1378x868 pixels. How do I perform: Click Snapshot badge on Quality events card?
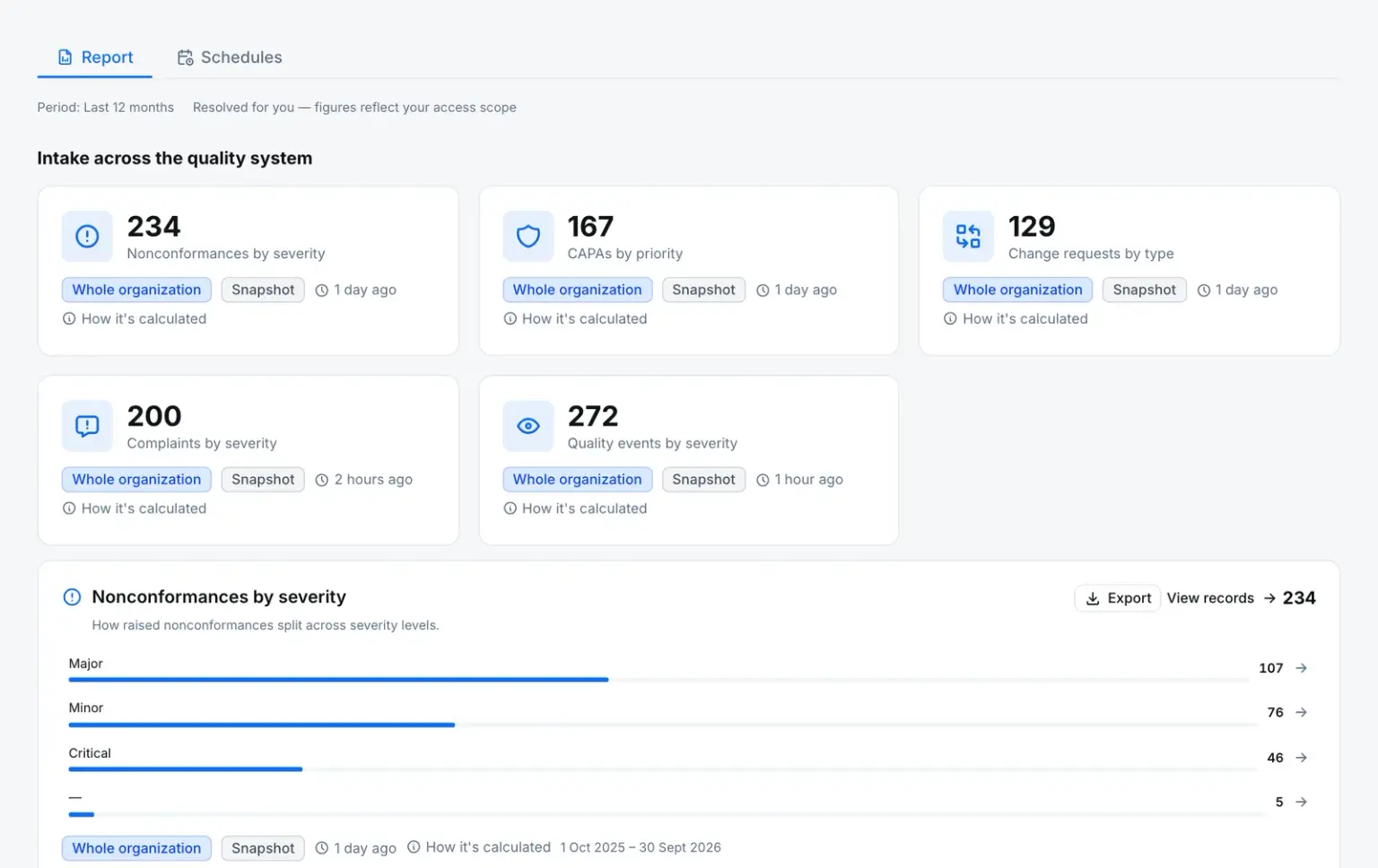pos(703,480)
